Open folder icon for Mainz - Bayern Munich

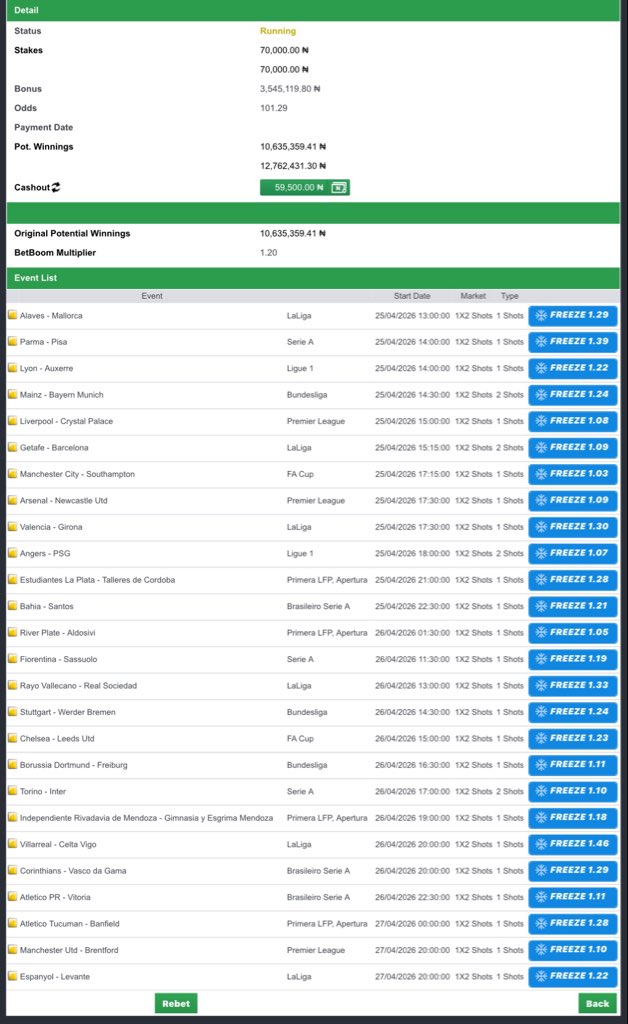[x=12, y=394]
